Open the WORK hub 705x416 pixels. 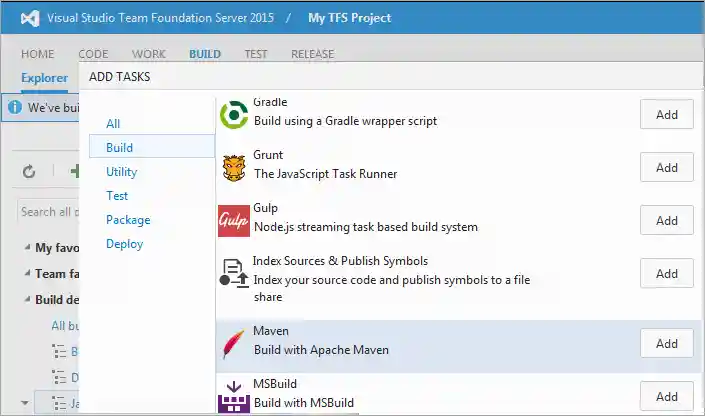(x=148, y=54)
